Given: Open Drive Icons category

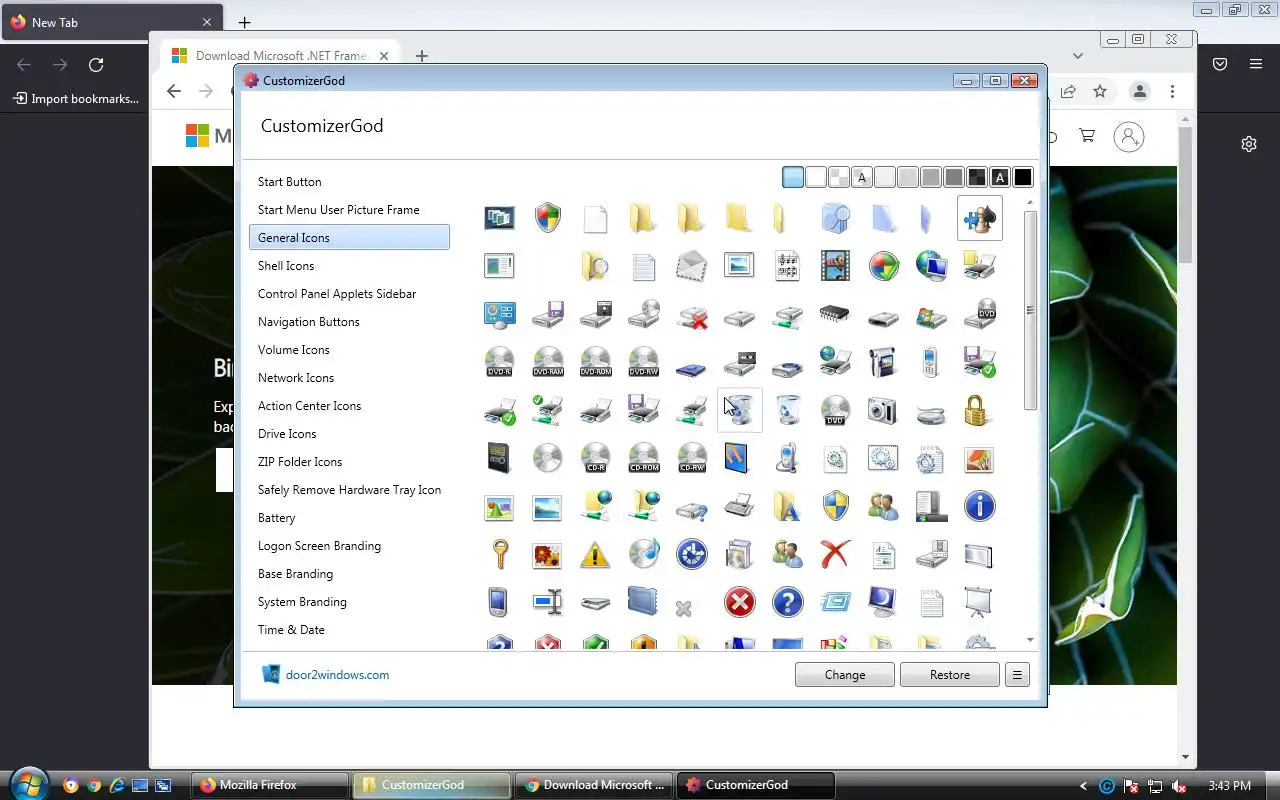Looking at the screenshot, I should coord(349,434).
